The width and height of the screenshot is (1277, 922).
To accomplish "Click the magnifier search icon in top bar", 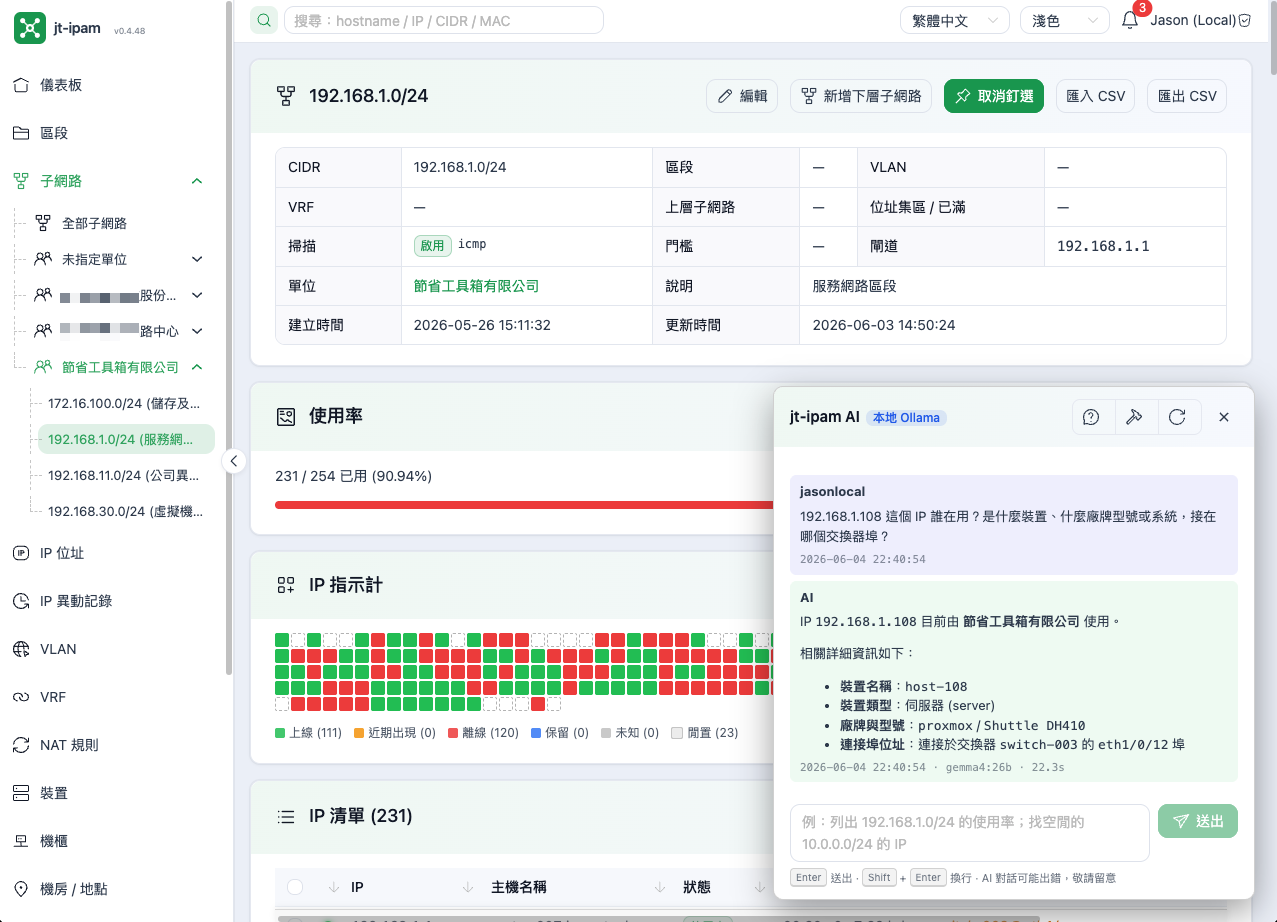I will click(x=264, y=20).
